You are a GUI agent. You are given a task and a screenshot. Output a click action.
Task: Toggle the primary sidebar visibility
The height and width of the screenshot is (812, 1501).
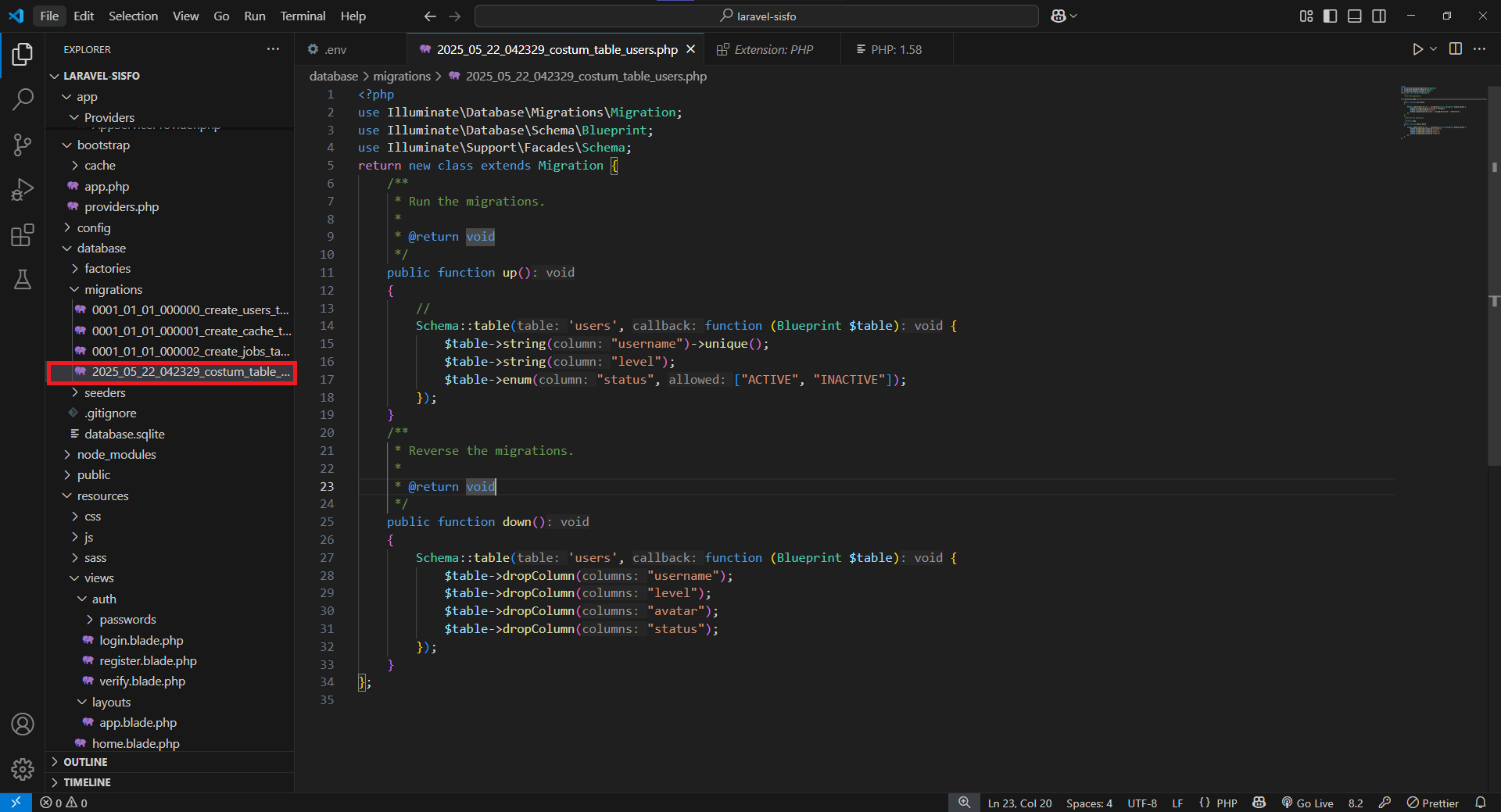tap(1330, 16)
